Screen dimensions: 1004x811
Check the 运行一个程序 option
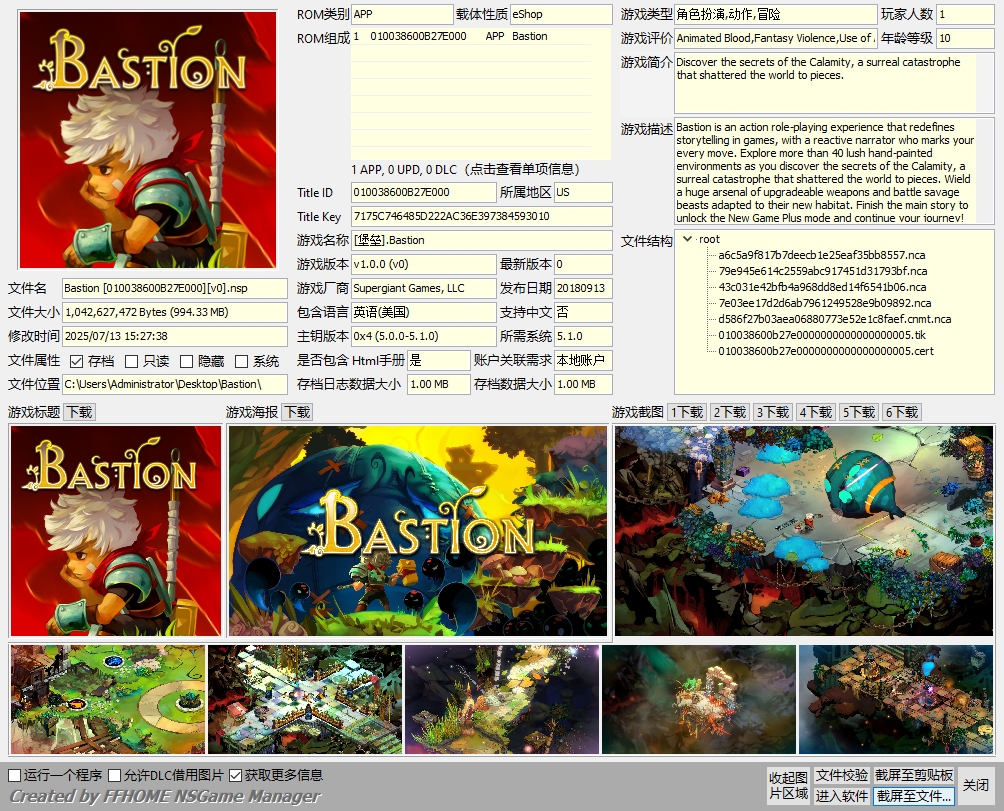click(x=15, y=775)
